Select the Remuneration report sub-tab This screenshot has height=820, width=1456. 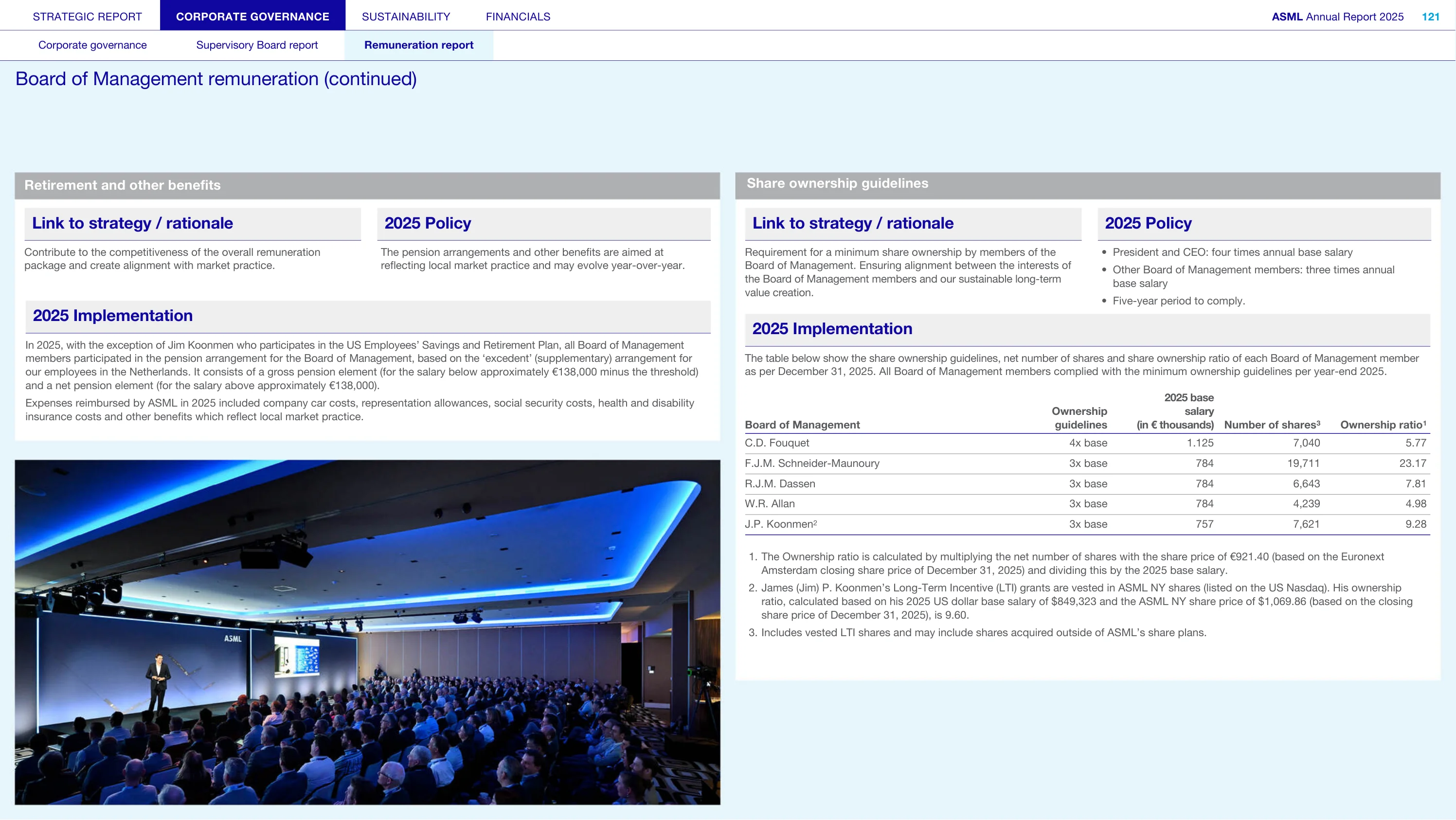coord(419,45)
